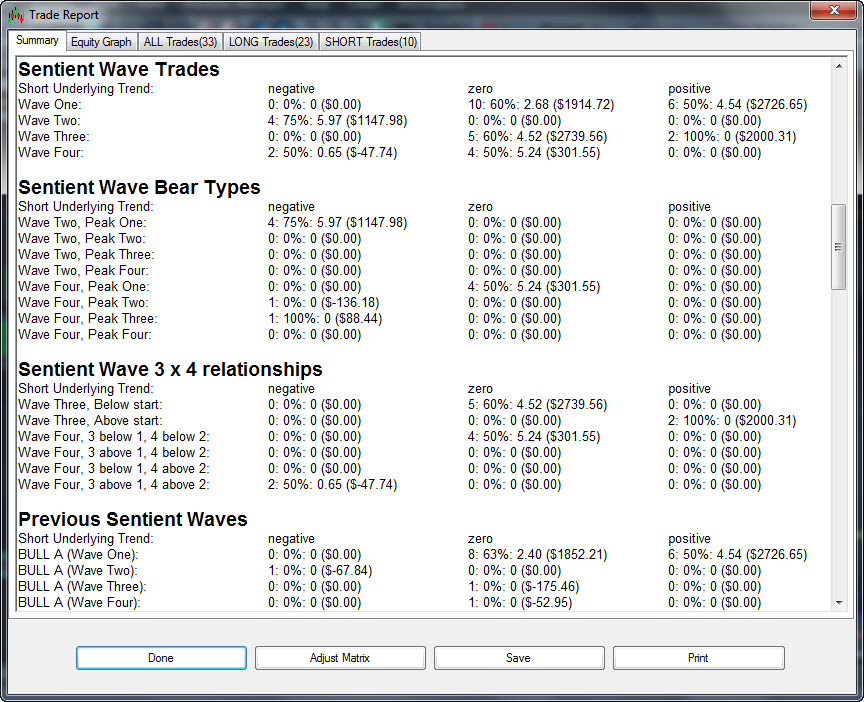
Task: Click 'Wave Three, Above start:' label
Action: click(90, 420)
